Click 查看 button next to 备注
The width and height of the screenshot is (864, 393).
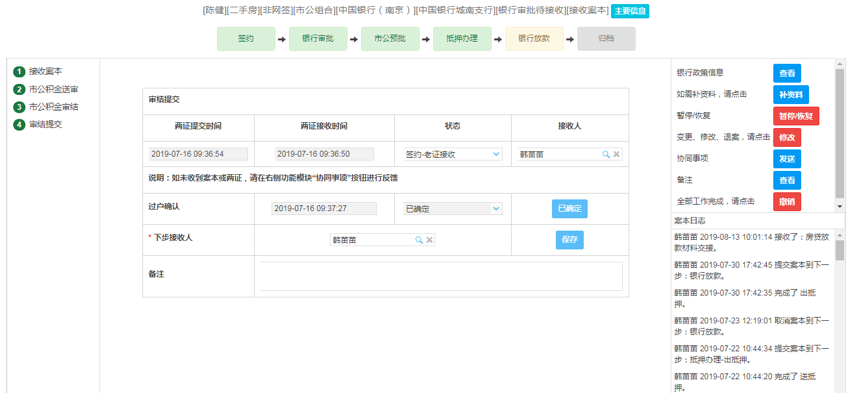pos(787,180)
